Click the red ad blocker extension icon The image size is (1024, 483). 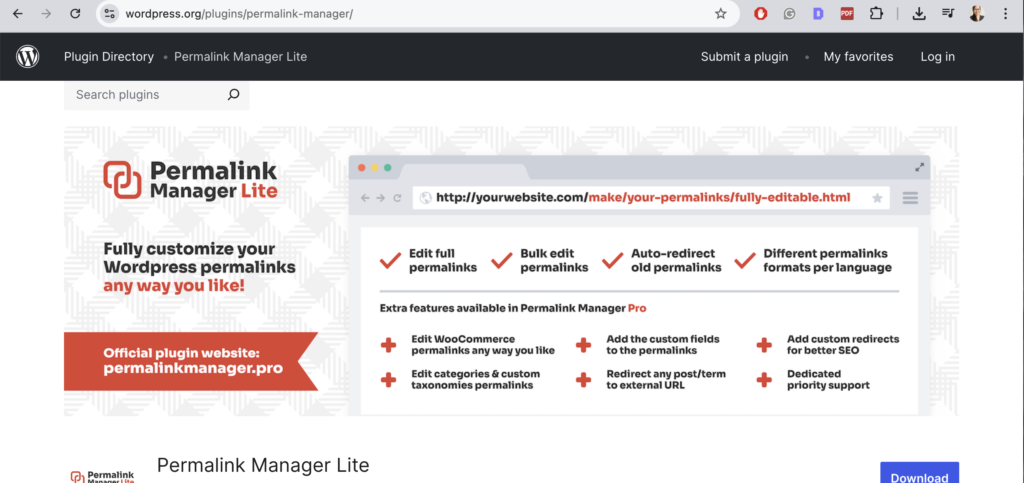[760, 13]
